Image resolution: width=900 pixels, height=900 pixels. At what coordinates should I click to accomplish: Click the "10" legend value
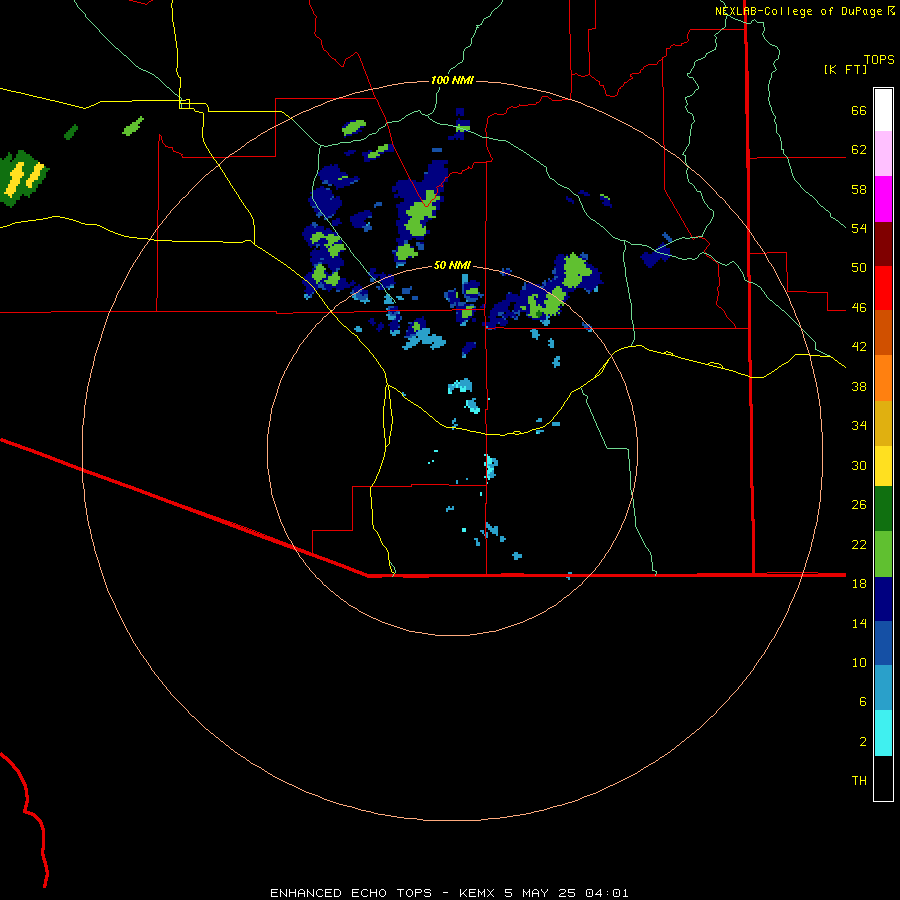coord(859,662)
